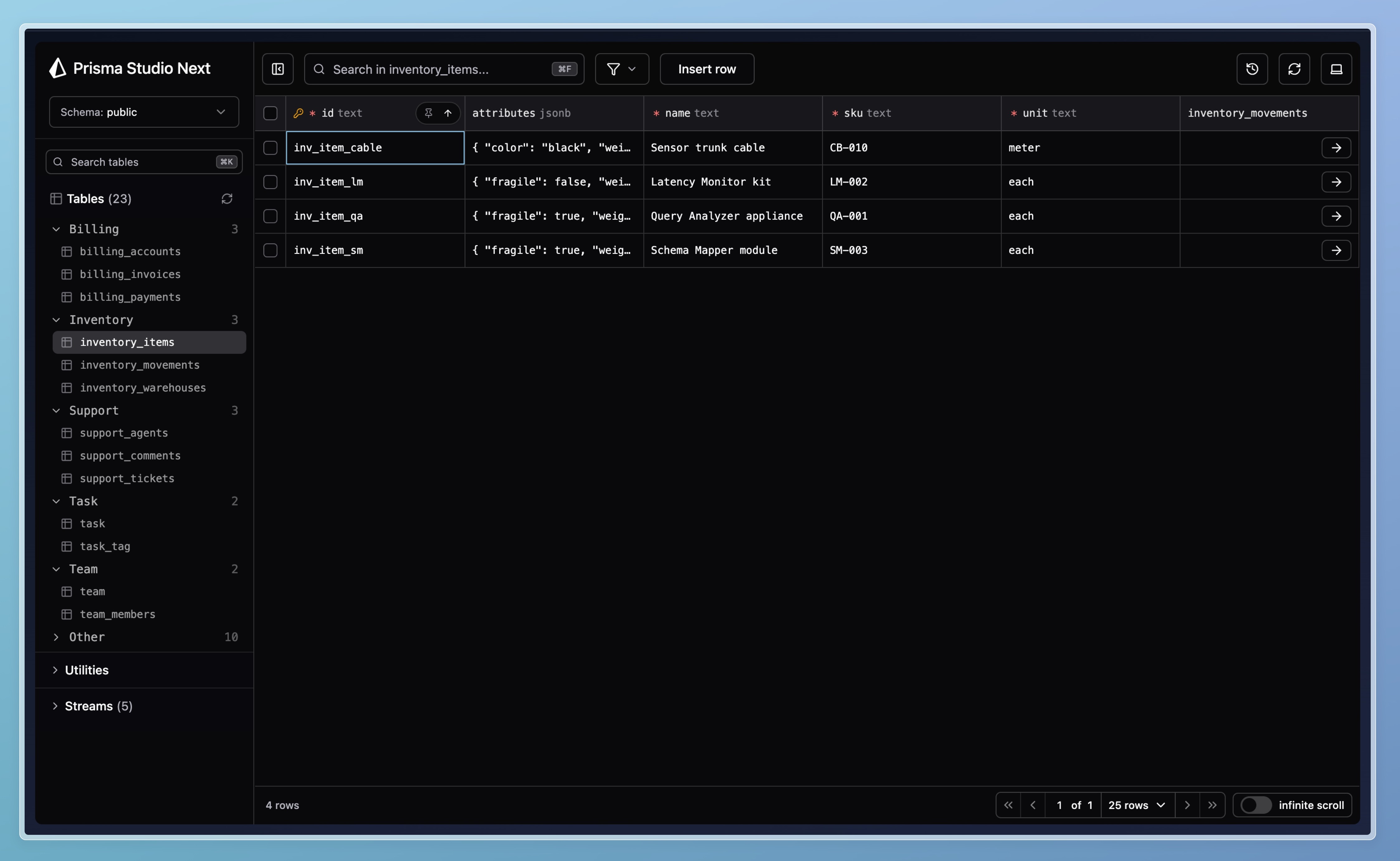Open the support_agents table
This screenshot has width=1400, height=861.
coord(149,433)
